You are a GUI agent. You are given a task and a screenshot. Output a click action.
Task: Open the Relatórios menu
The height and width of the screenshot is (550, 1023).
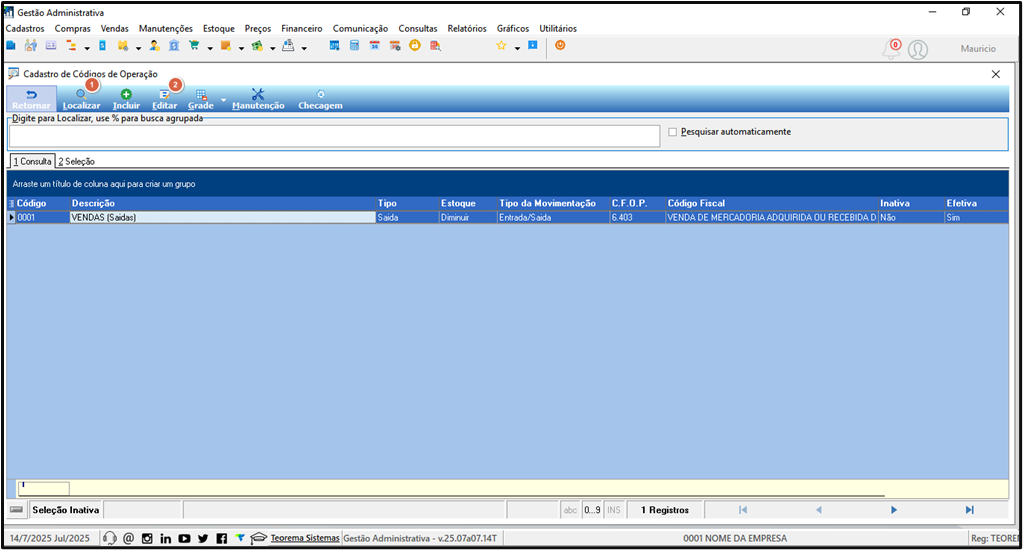pos(466,28)
